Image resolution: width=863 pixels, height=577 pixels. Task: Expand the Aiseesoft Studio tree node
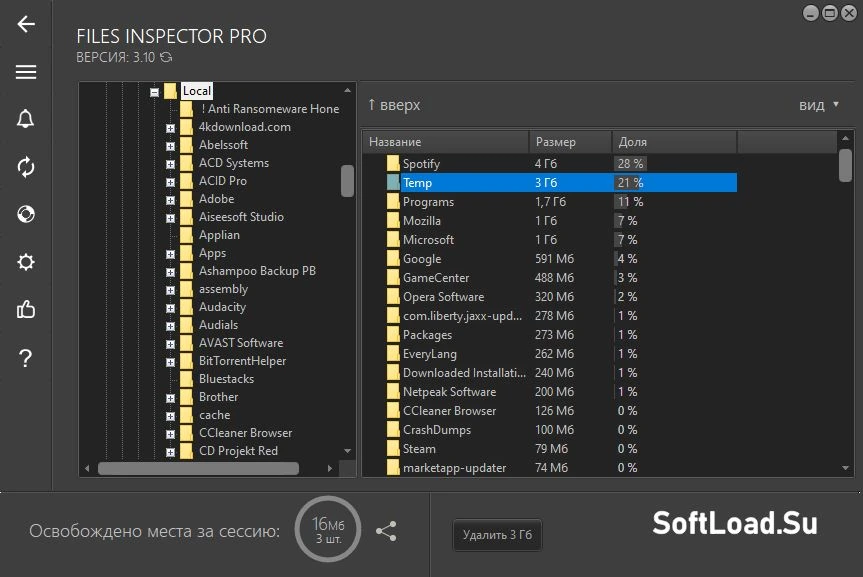coord(171,218)
